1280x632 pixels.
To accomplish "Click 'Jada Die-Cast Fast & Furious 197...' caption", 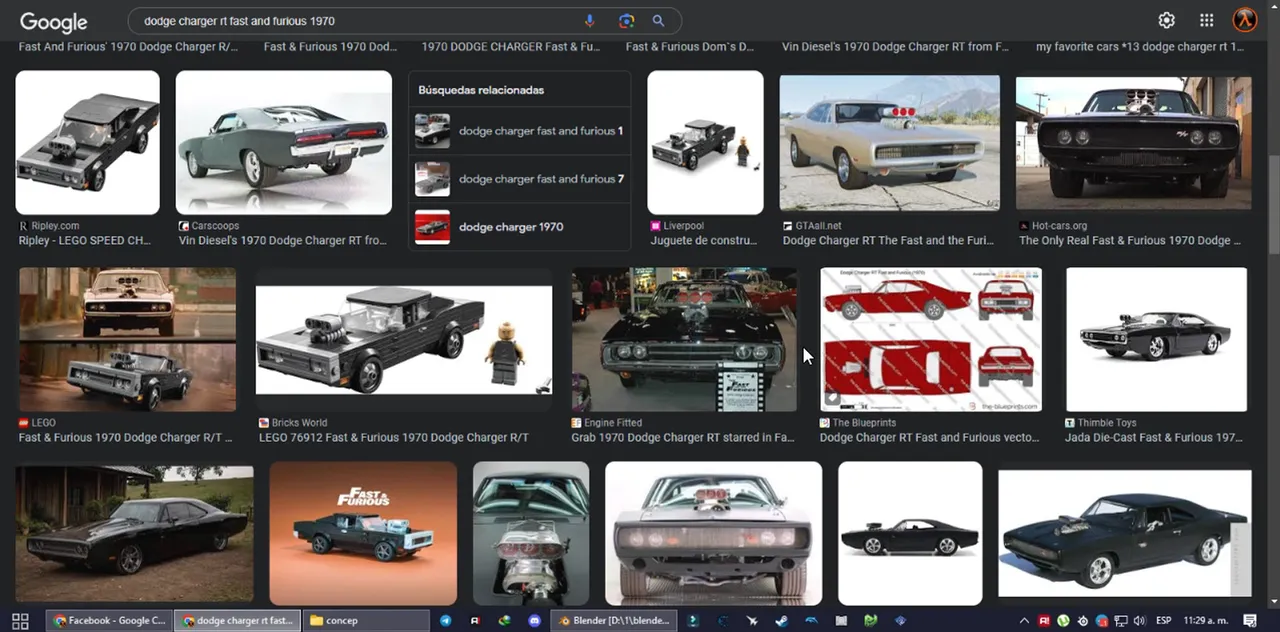I will coord(1154,438).
